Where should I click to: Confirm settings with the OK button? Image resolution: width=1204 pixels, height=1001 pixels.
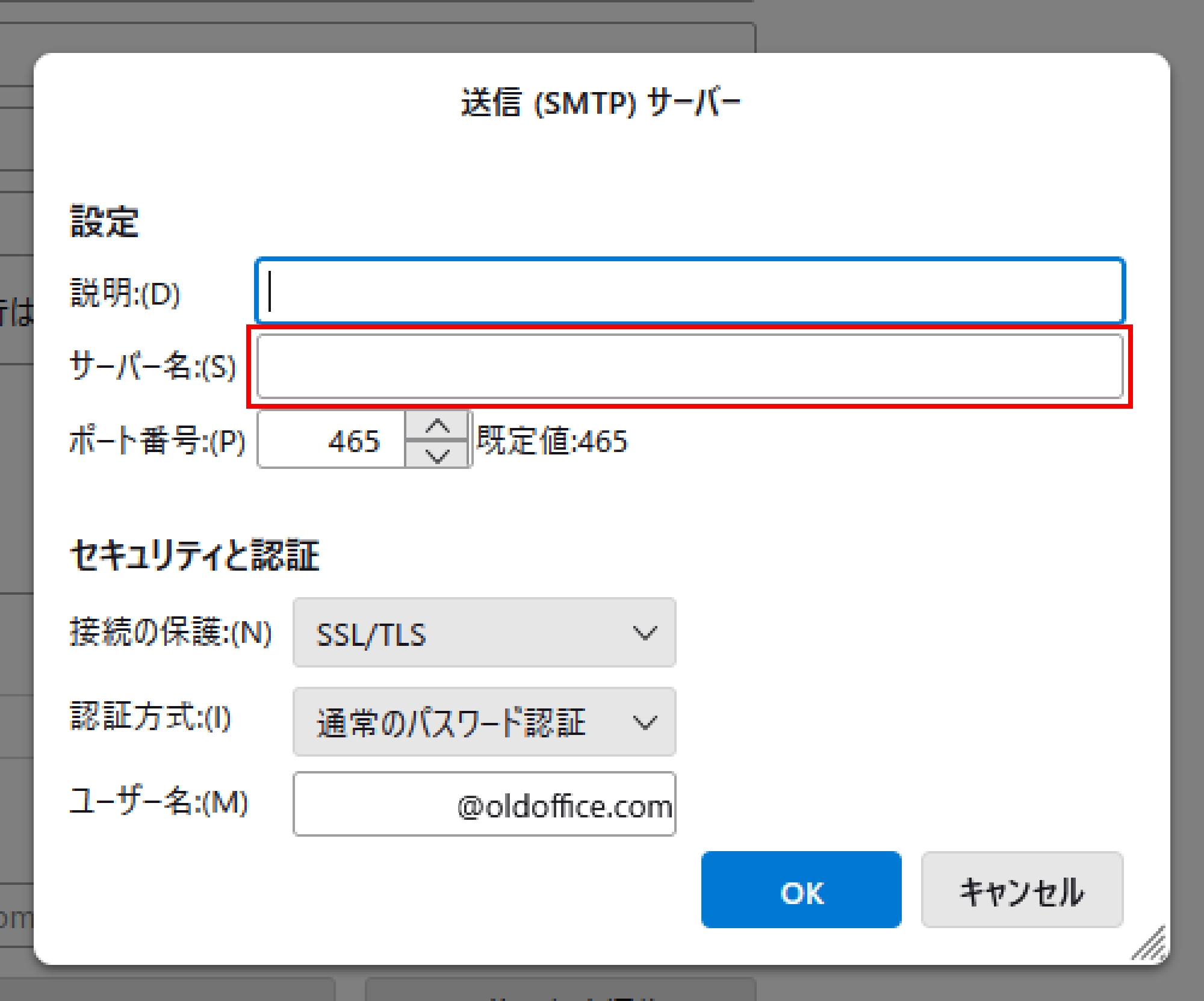click(801, 890)
